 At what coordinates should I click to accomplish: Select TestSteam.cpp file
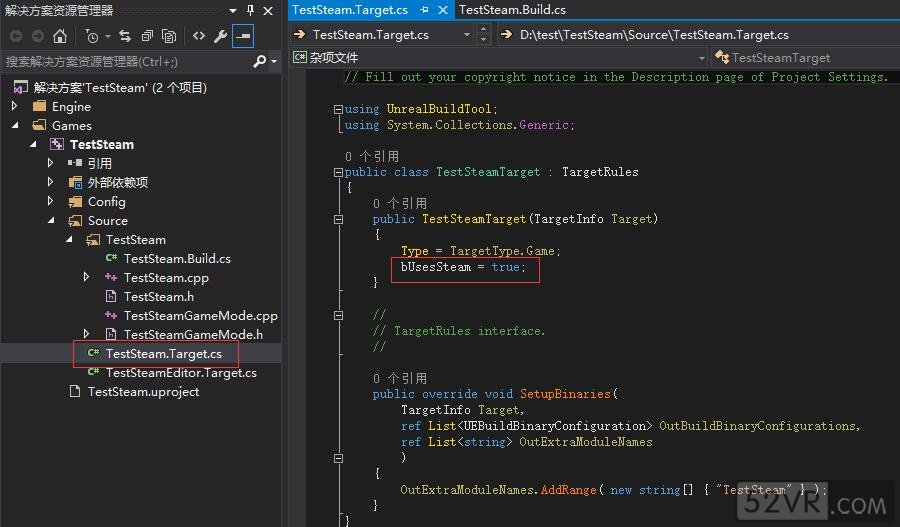[166, 277]
